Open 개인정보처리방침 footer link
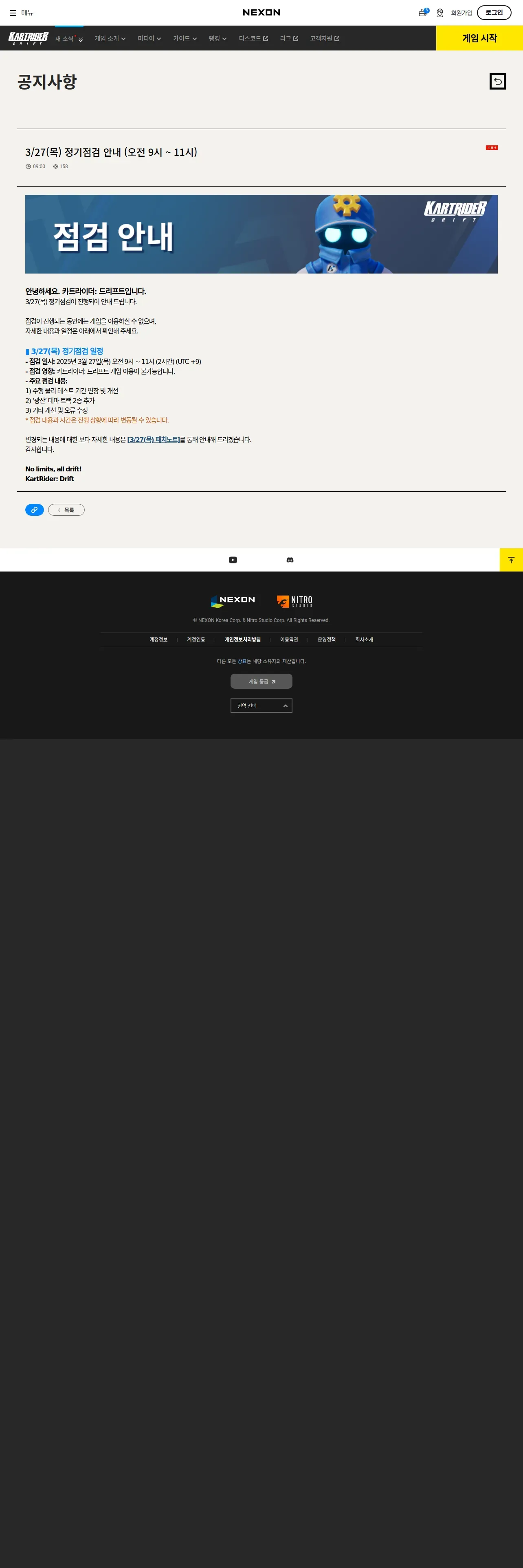 coord(242,640)
